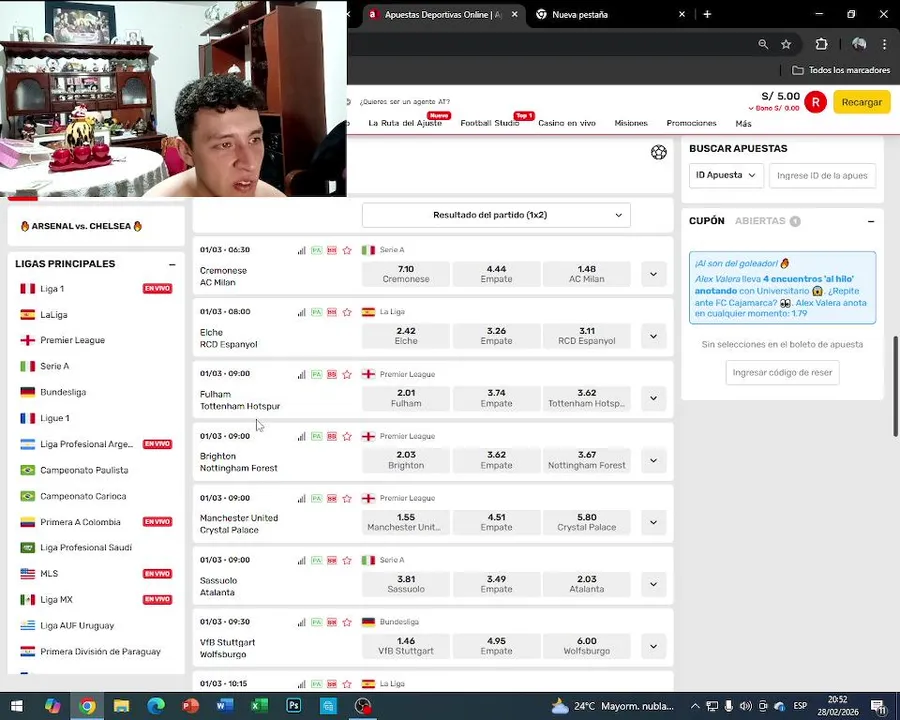The width and height of the screenshot is (900, 720).
Task: Open Football Studio menu item
Action: click(490, 123)
